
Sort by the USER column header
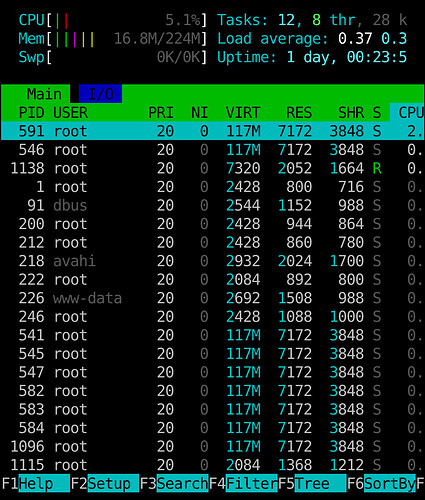click(x=70, y=113)
